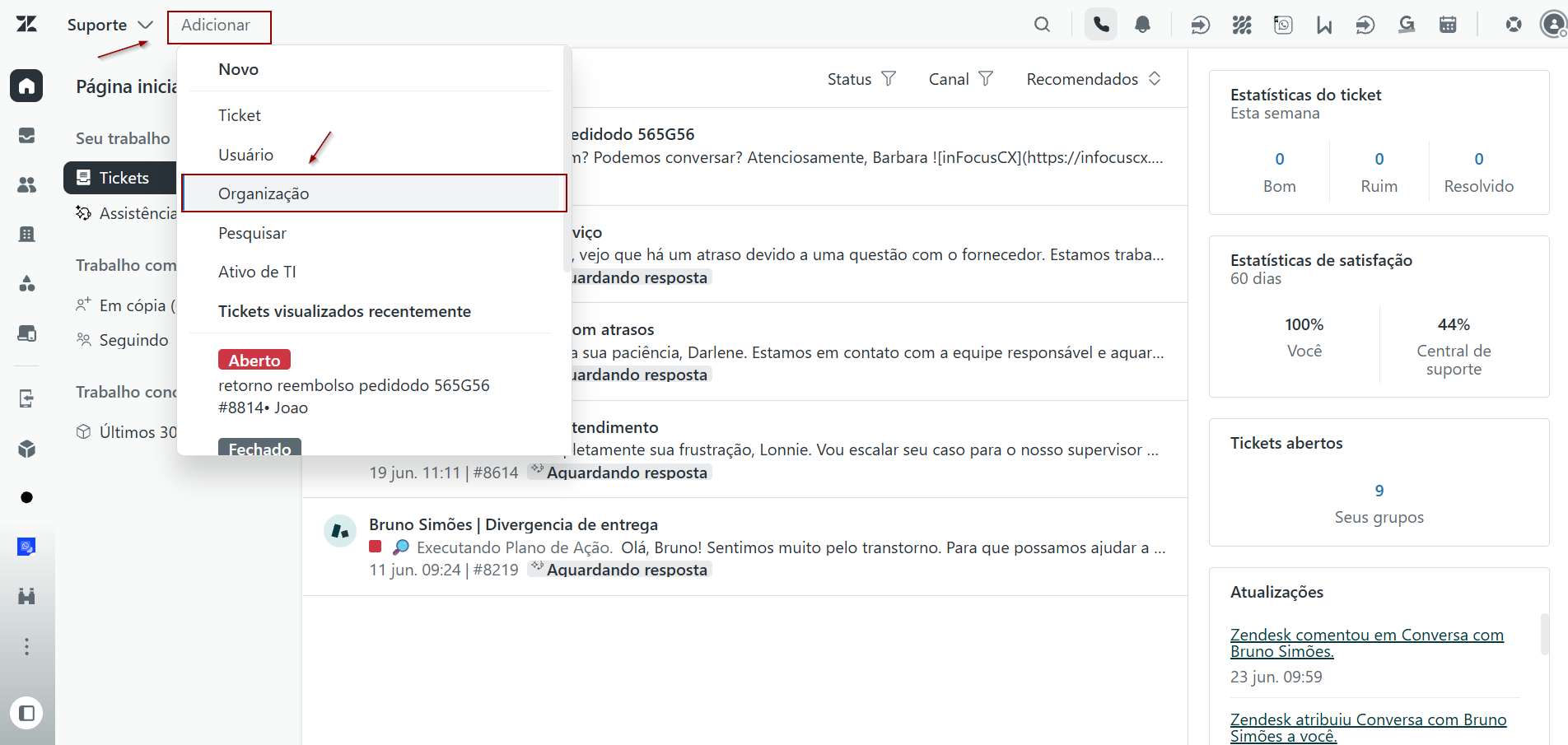Select Ticket in the Novo menu
Viewport: 1568px width, 745px height.
(x=371, y=115)
